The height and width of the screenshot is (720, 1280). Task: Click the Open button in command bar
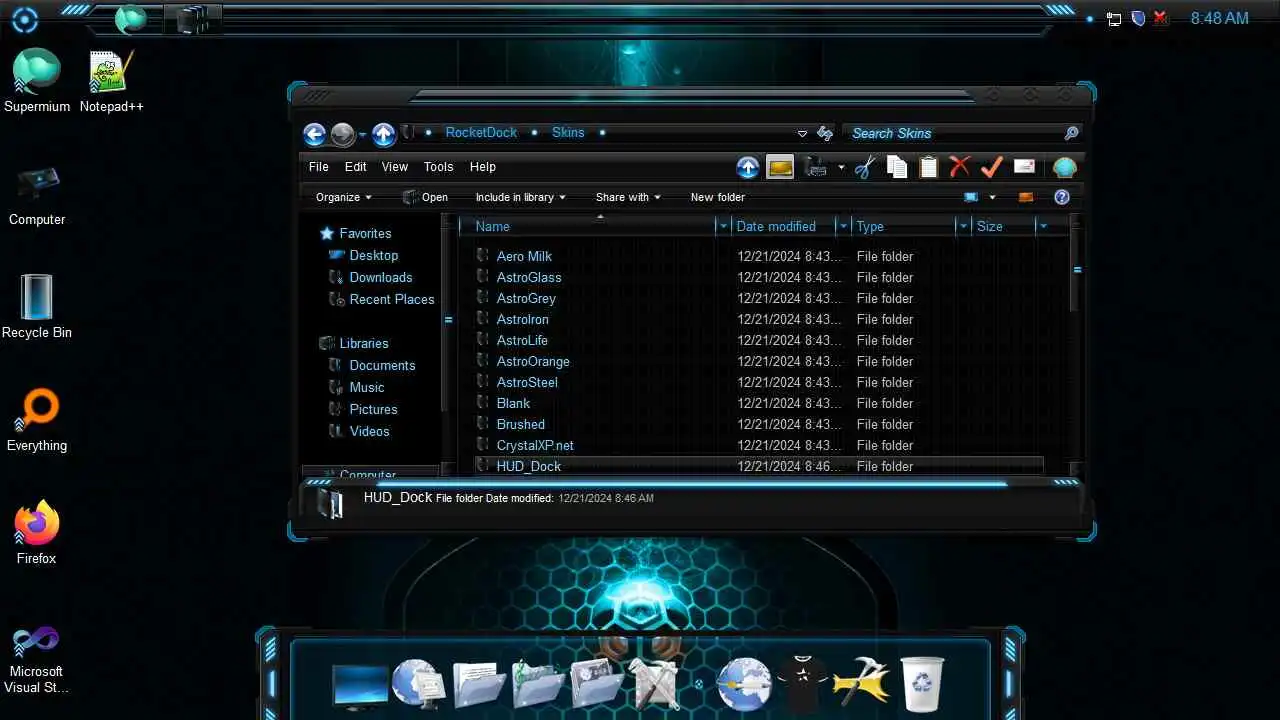(x=425, y=197)
